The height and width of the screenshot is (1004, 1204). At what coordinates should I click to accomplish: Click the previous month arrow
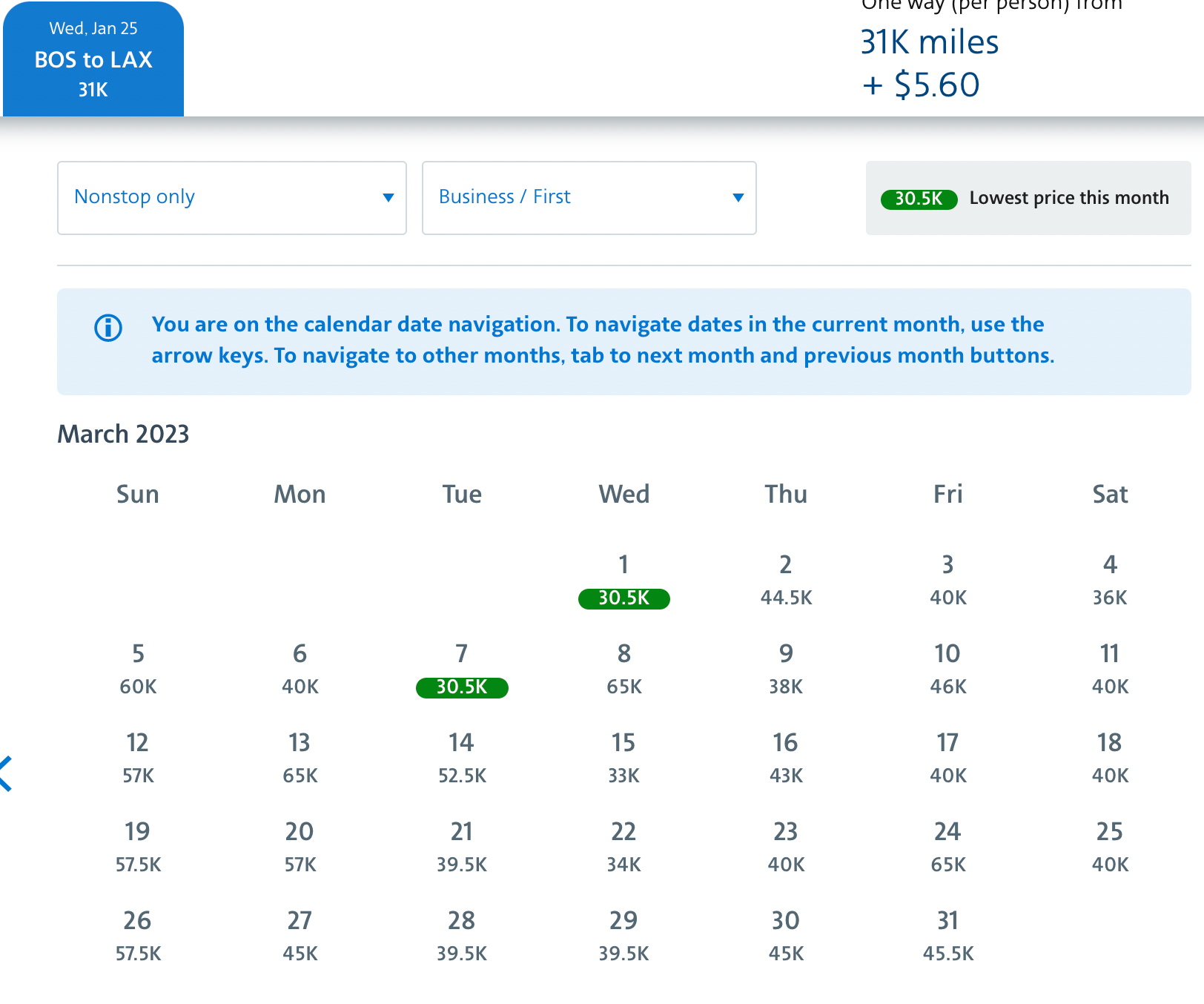6,774
